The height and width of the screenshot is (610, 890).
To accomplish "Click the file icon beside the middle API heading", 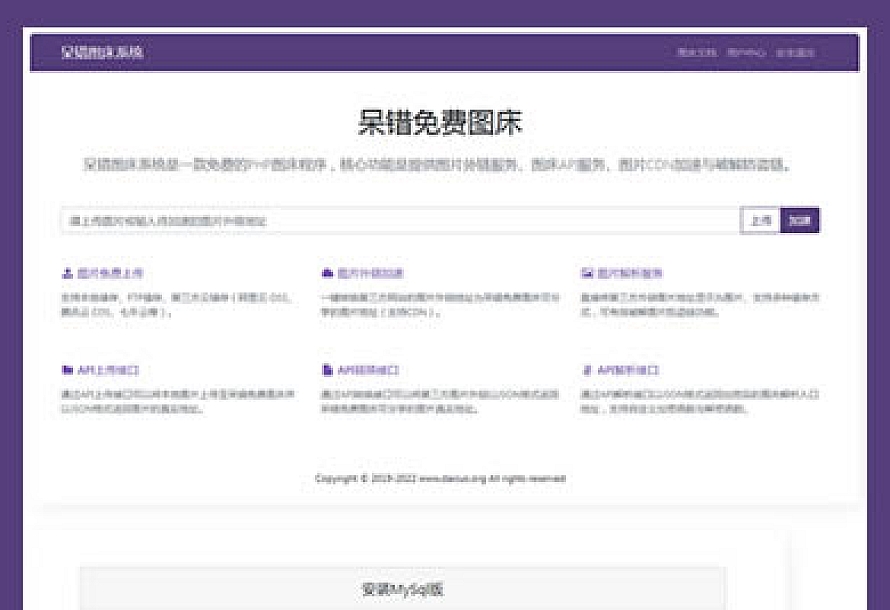I will [x=327, y=370].
